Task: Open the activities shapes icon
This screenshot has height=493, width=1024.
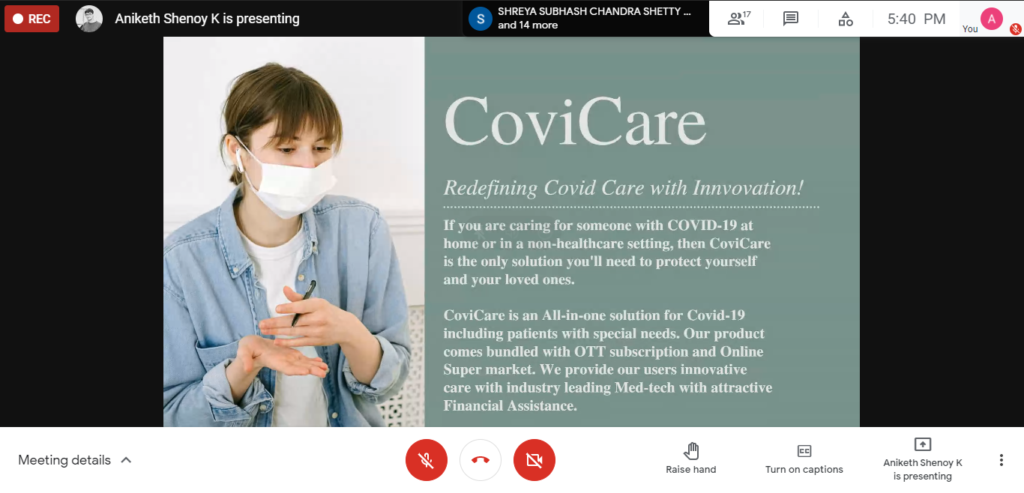Action: pos(845,19)
